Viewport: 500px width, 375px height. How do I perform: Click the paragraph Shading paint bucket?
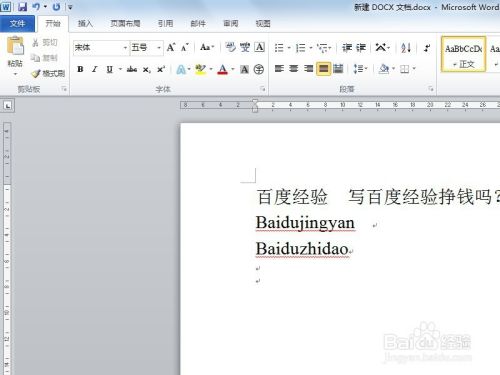[x=384, y=69]
